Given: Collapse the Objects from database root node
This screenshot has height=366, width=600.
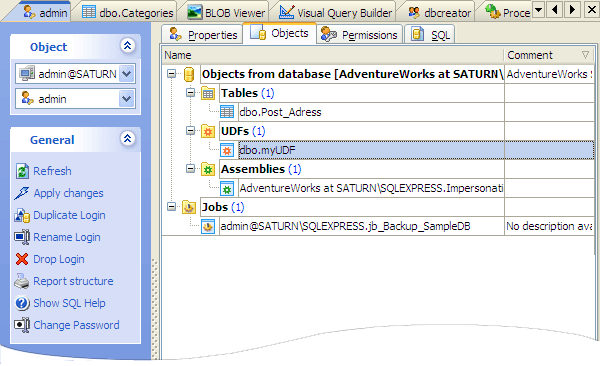Looking at the screenshot, I should 171,74.
